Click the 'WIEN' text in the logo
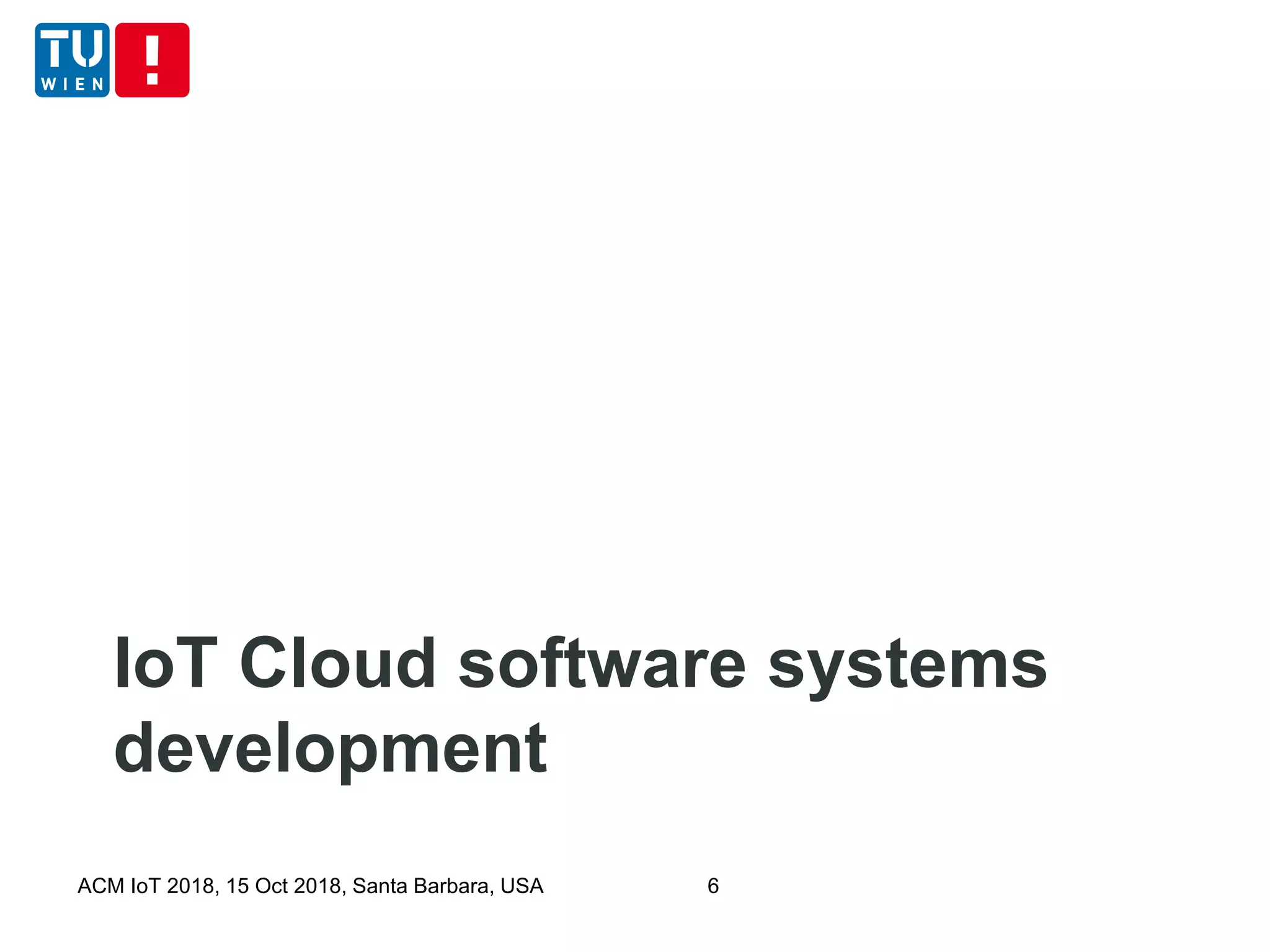The image size is (1270, 952). (72, 84)
